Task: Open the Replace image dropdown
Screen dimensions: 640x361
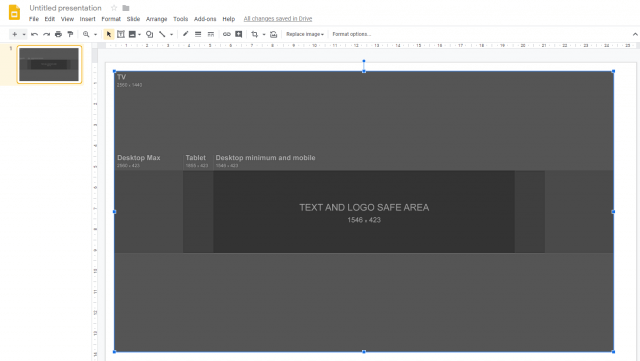Action: pyautogui.click(x=305, y=34)
